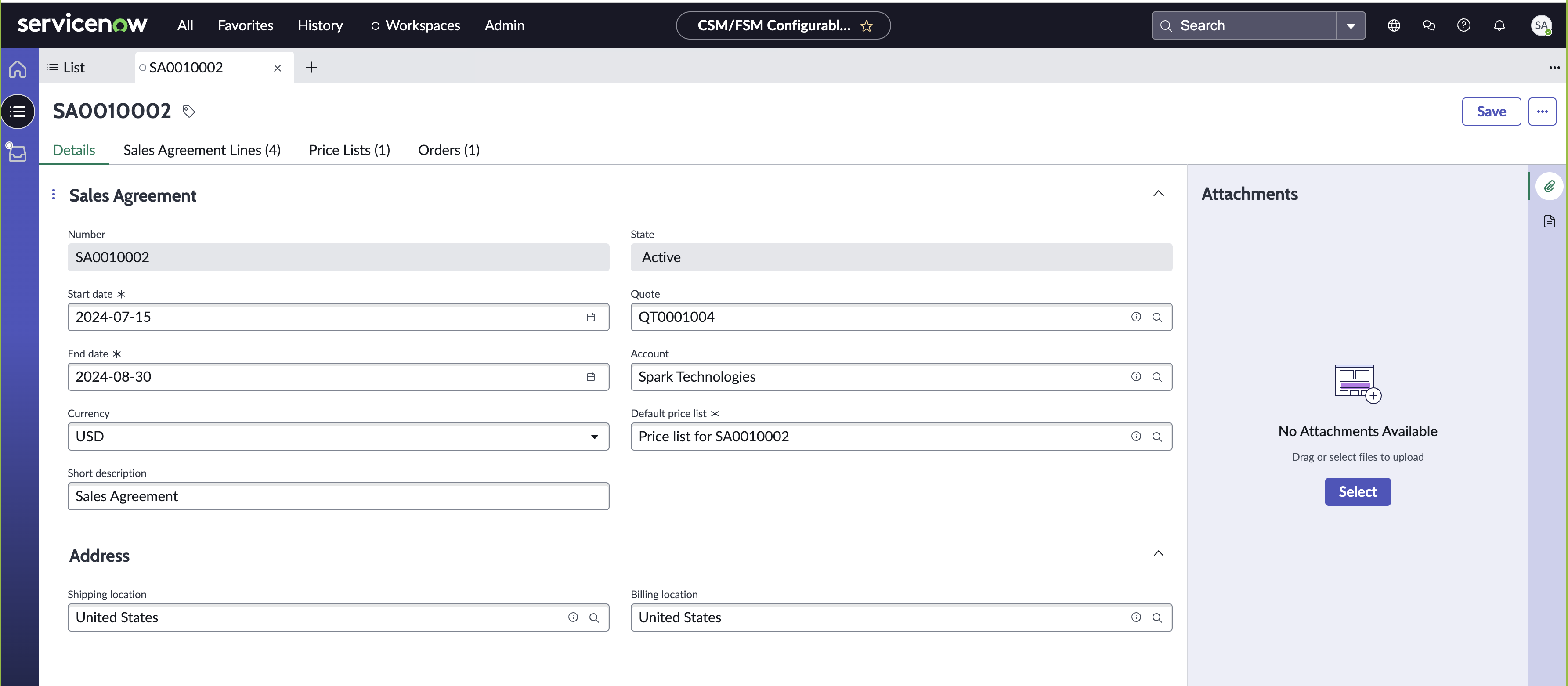Screen dimensions: 1568x686
Task: Open the Favorites menu
Action: point(246,25)
